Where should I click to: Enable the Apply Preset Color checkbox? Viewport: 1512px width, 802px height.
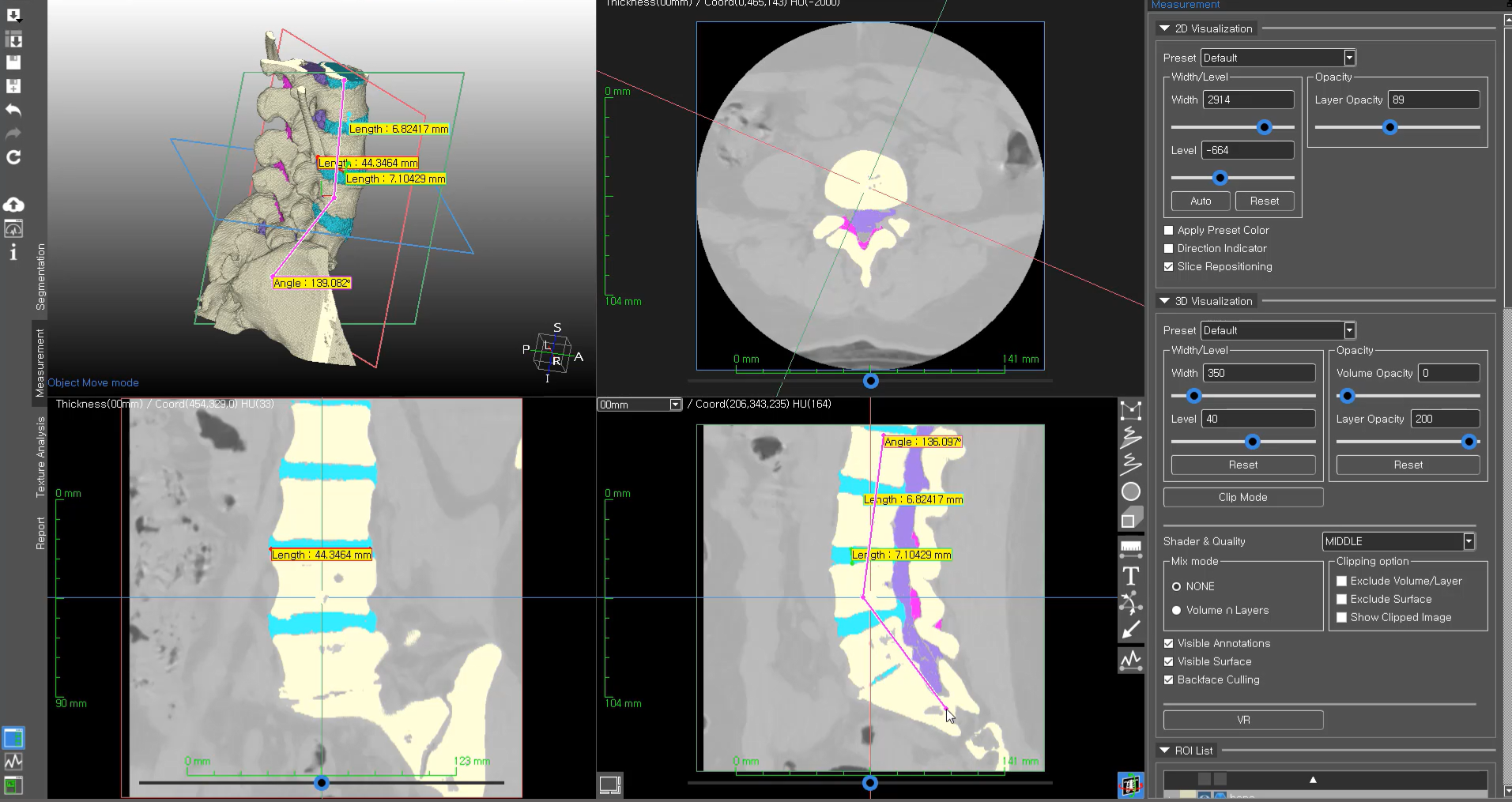(1169, 231)
